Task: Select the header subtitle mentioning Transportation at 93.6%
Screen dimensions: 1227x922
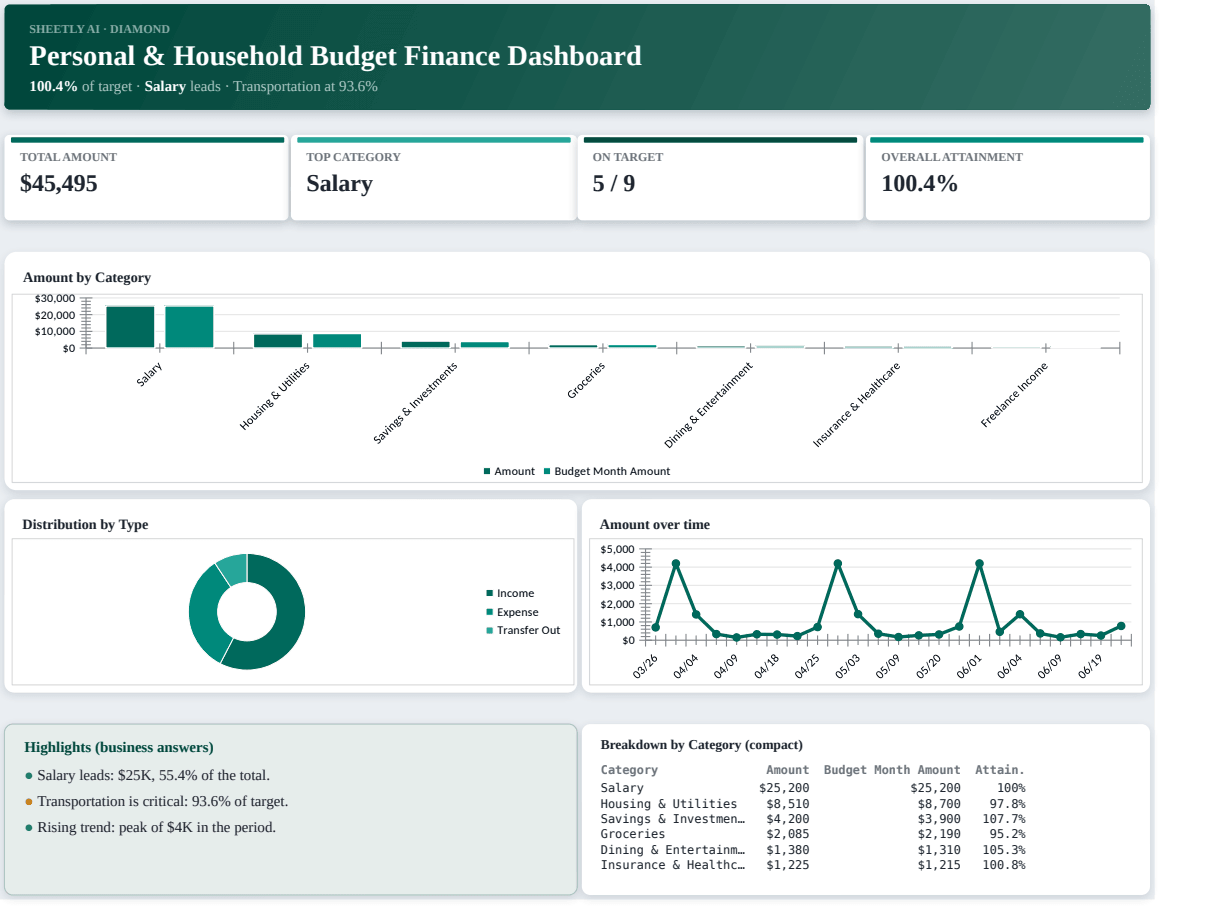Action: [x=203, y=86]
